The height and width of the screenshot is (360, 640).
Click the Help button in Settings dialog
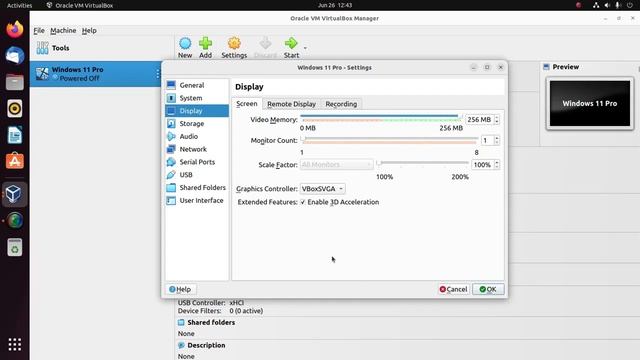(180, 289)
